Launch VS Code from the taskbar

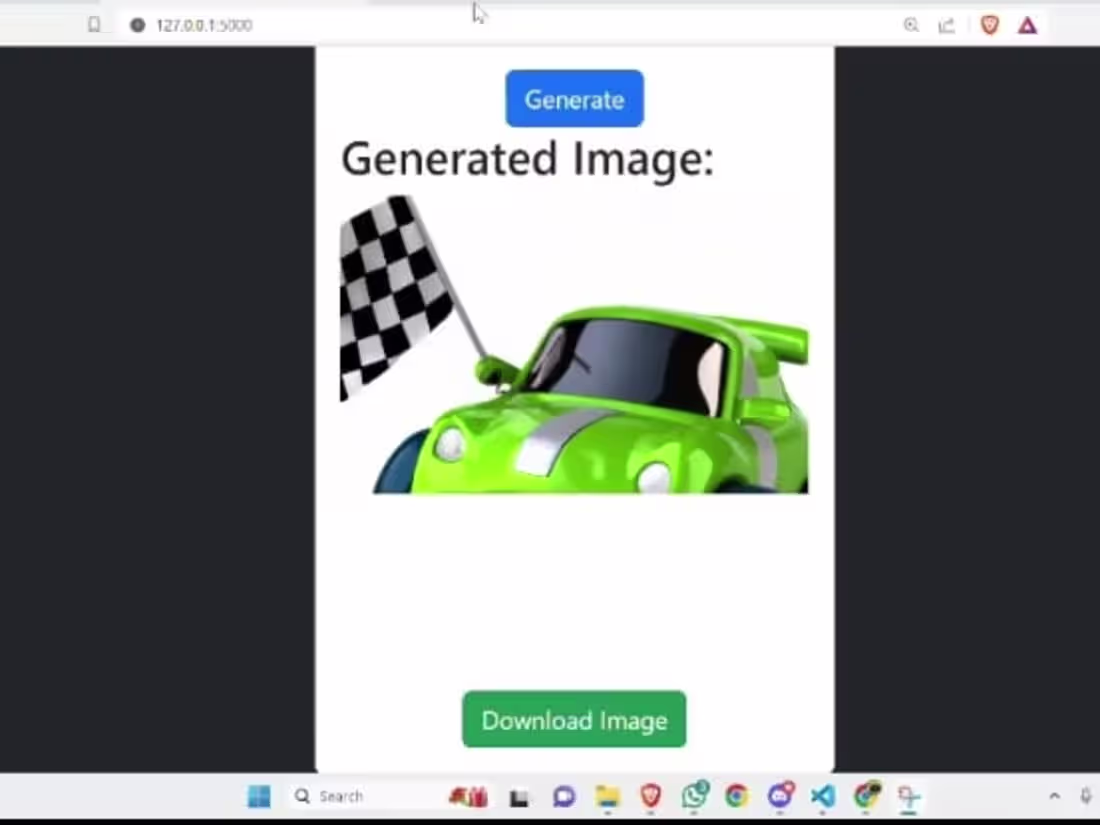tap(822, 797)
